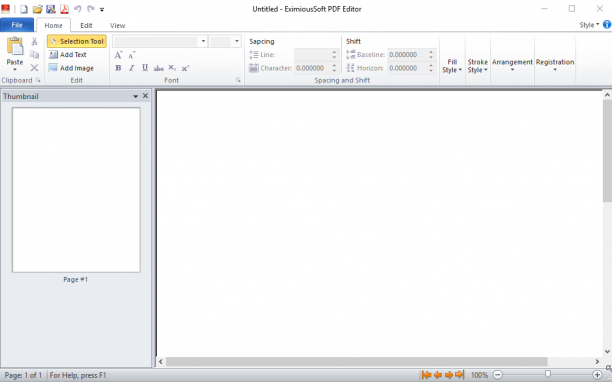Click the zoom slider handle

click(x=548, y=375)
